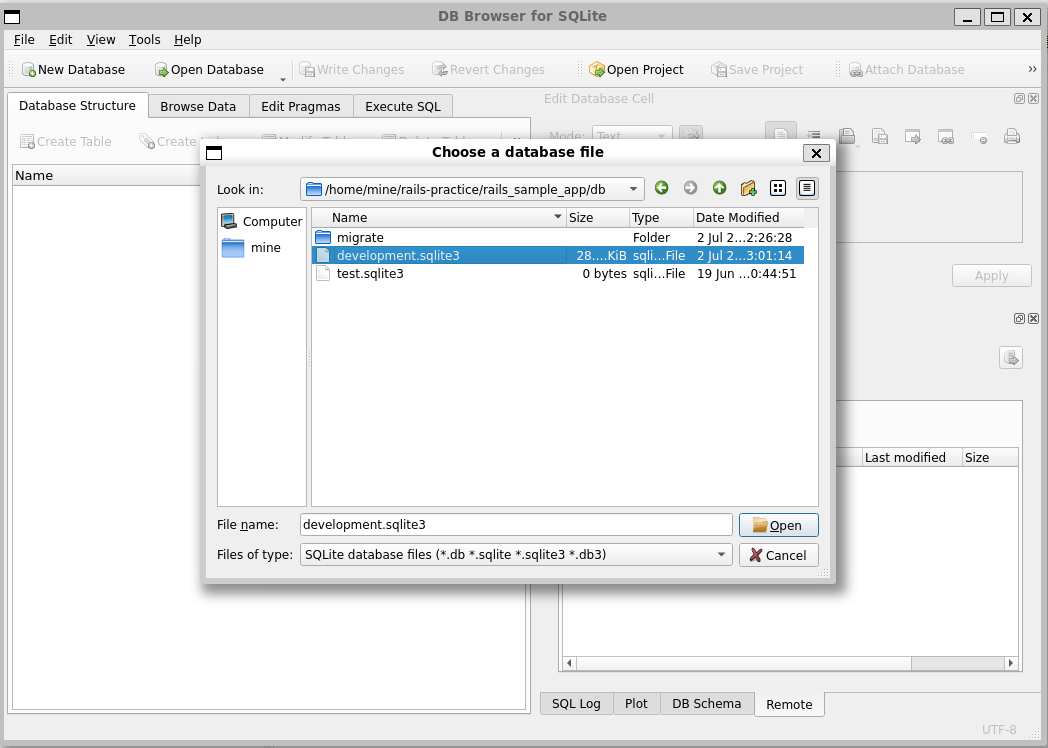Close the Choose a database file dialog

[x=816, y=153]
